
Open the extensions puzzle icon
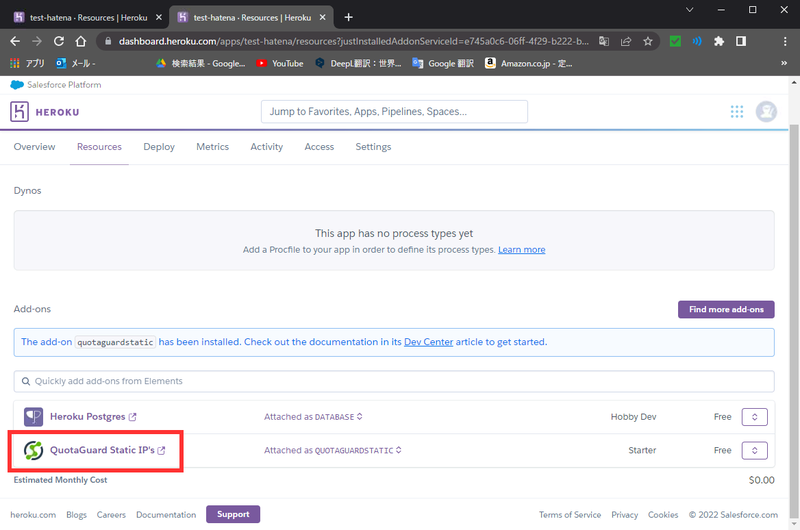point(719,41)
